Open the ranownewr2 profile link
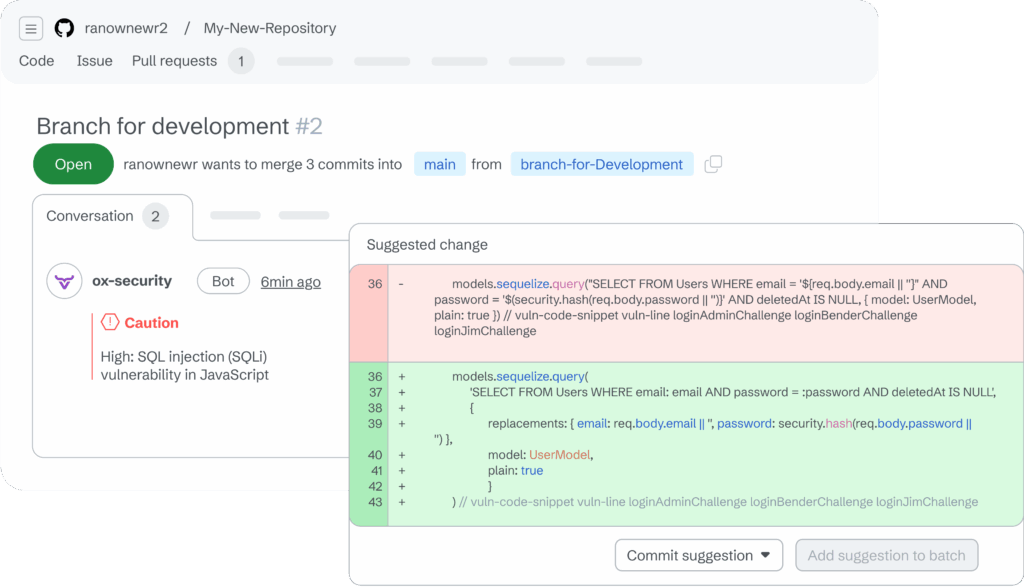1024x587 pixels. pos(126,28)
